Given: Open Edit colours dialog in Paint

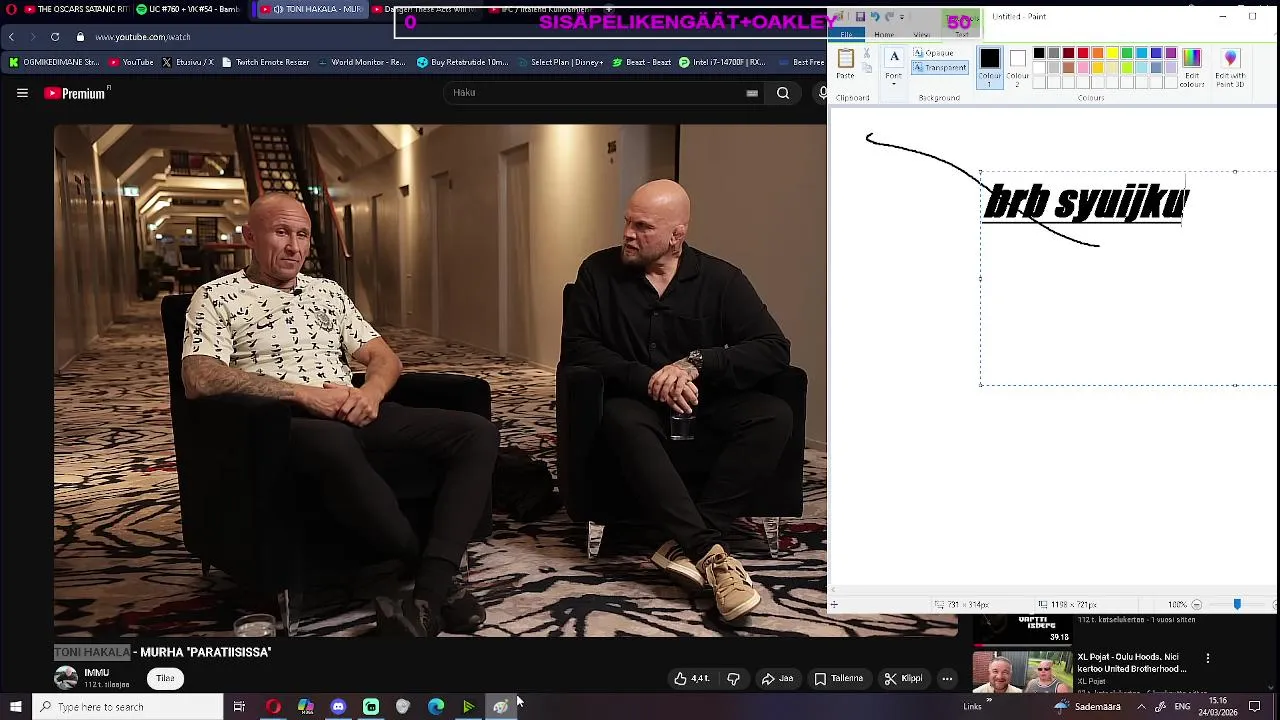Looking at the screenshot, I should pyautogui.click(x=1191, y=67).
